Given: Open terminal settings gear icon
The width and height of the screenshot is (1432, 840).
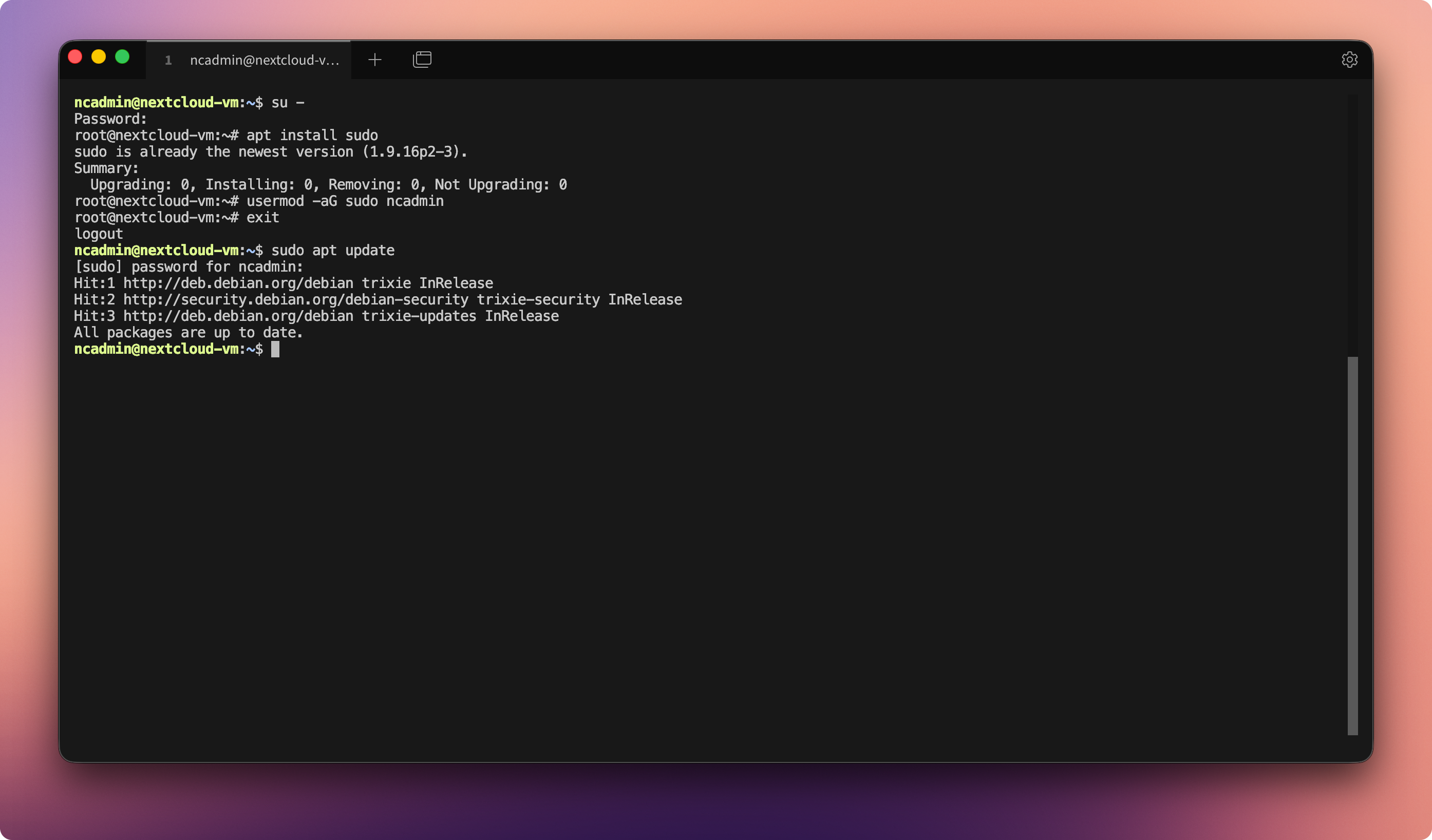Looking at the screenshot, I should 1349,60.
